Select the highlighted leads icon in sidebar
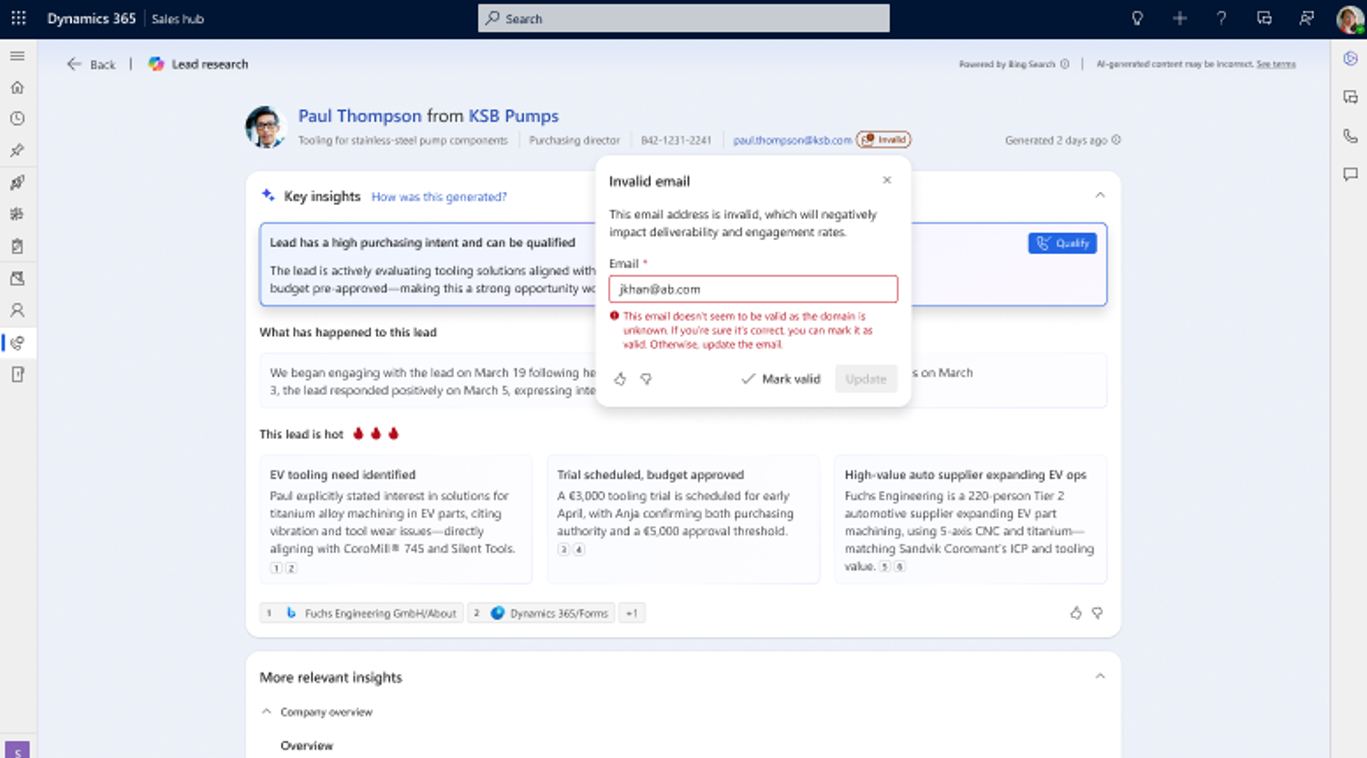The height and width of the screenshot is (758, 1367). point(17,343)
